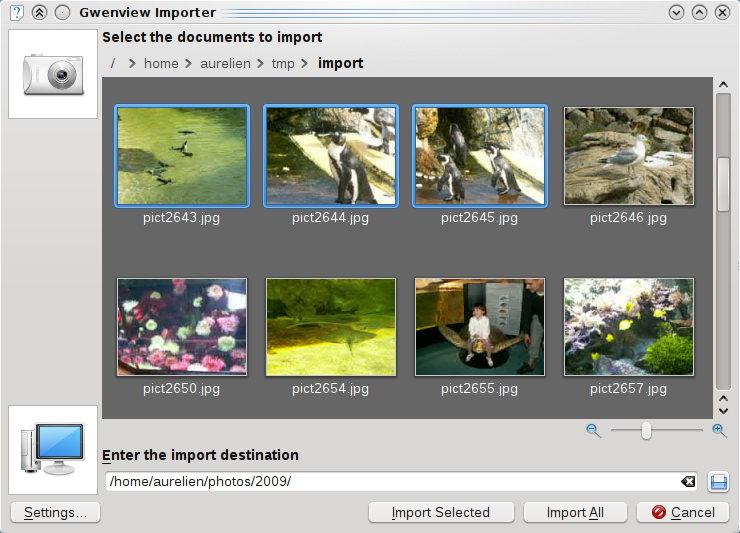Viewport: 740px width, 533px height.
Task: Click the thumbnail size slider handle
Action: pos(646,431)
